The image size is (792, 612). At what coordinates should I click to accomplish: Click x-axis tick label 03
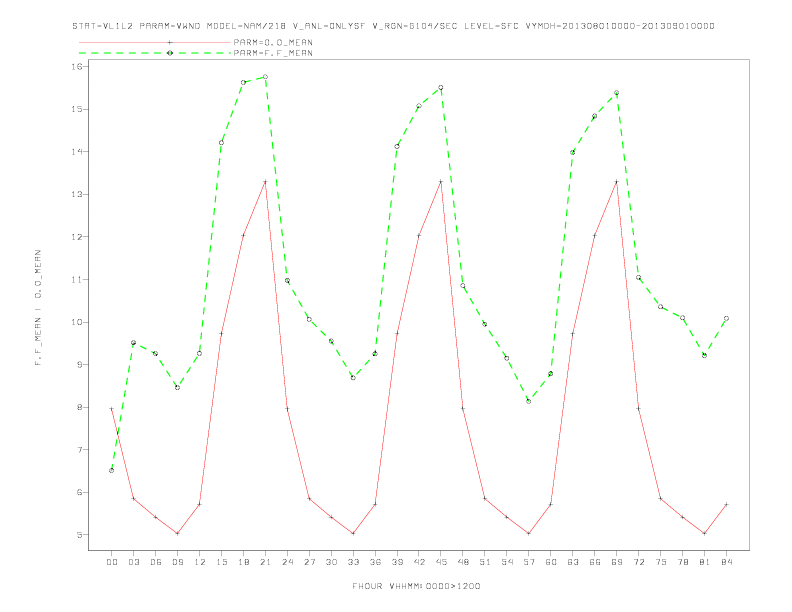click(133, 562)
